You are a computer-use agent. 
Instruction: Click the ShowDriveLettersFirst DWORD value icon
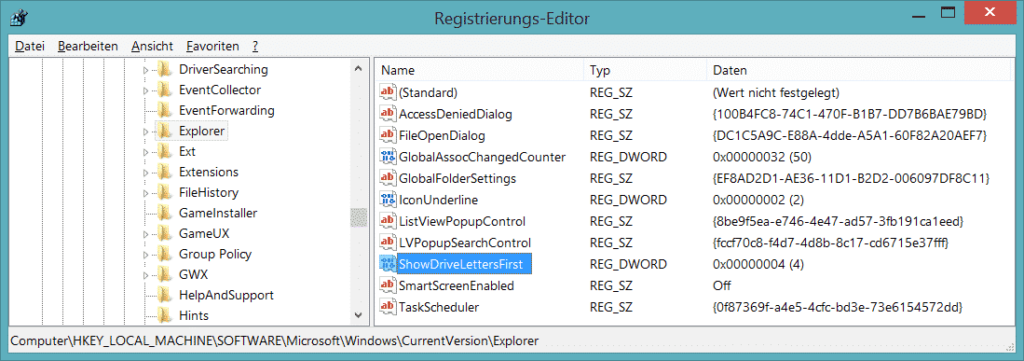coord(388,264)
